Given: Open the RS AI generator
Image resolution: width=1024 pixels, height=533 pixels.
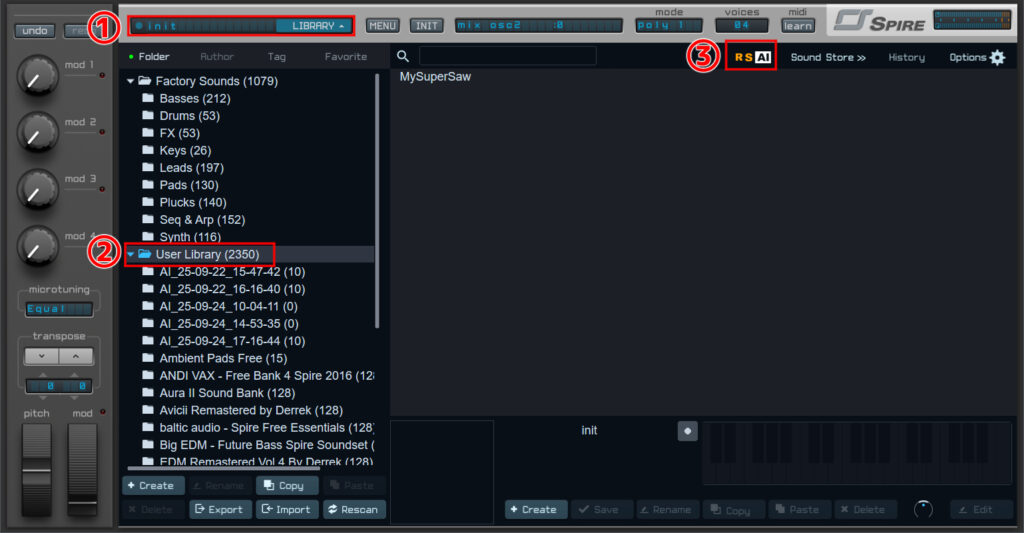Looking at the screenshot, I should tap(752, 57).
